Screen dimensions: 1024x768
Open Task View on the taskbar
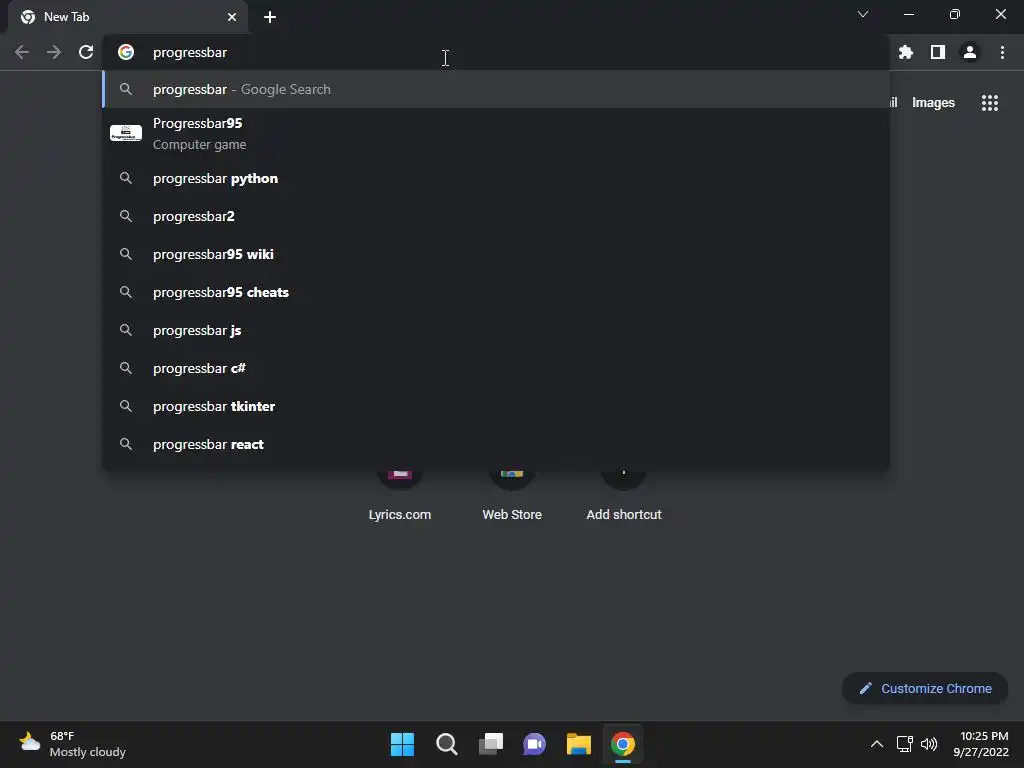point(490,744)
